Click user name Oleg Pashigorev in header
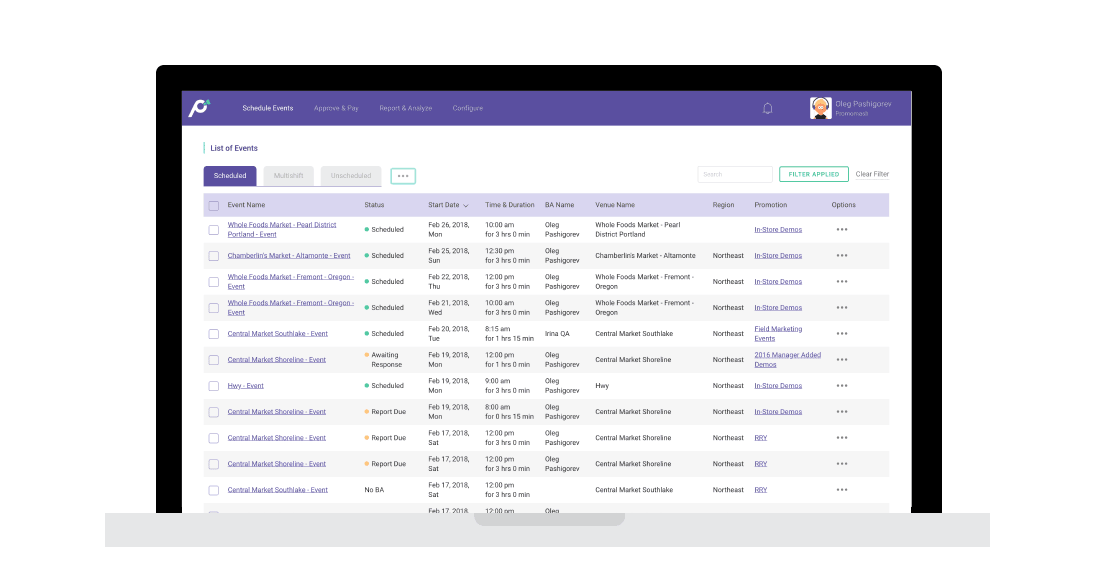Screen dimensions: 1095x580 [x=863, y=104]
